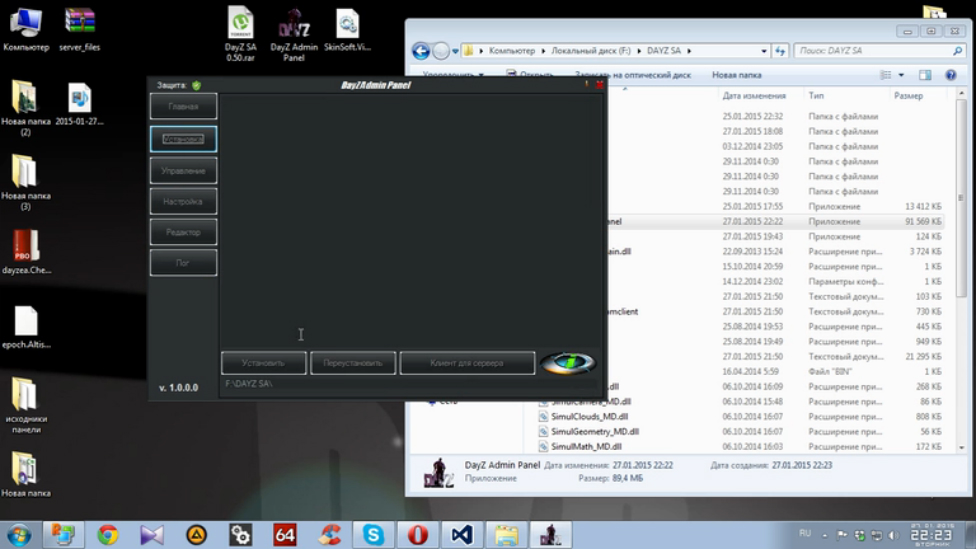Select the DayZ Admin Panel desktop shortcut
This screenshot has width=976, height=549.
294,34
